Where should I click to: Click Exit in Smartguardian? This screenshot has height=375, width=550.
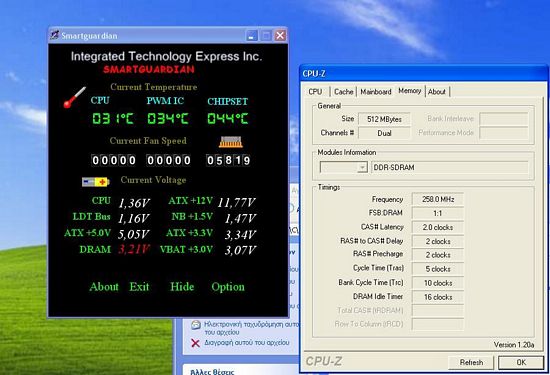[139, 287]
